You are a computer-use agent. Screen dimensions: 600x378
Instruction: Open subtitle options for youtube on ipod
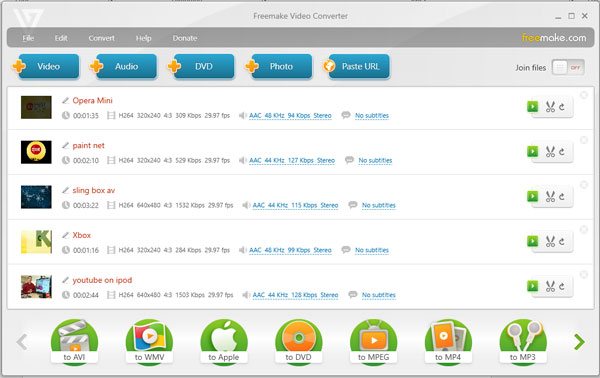coord(378,295)
